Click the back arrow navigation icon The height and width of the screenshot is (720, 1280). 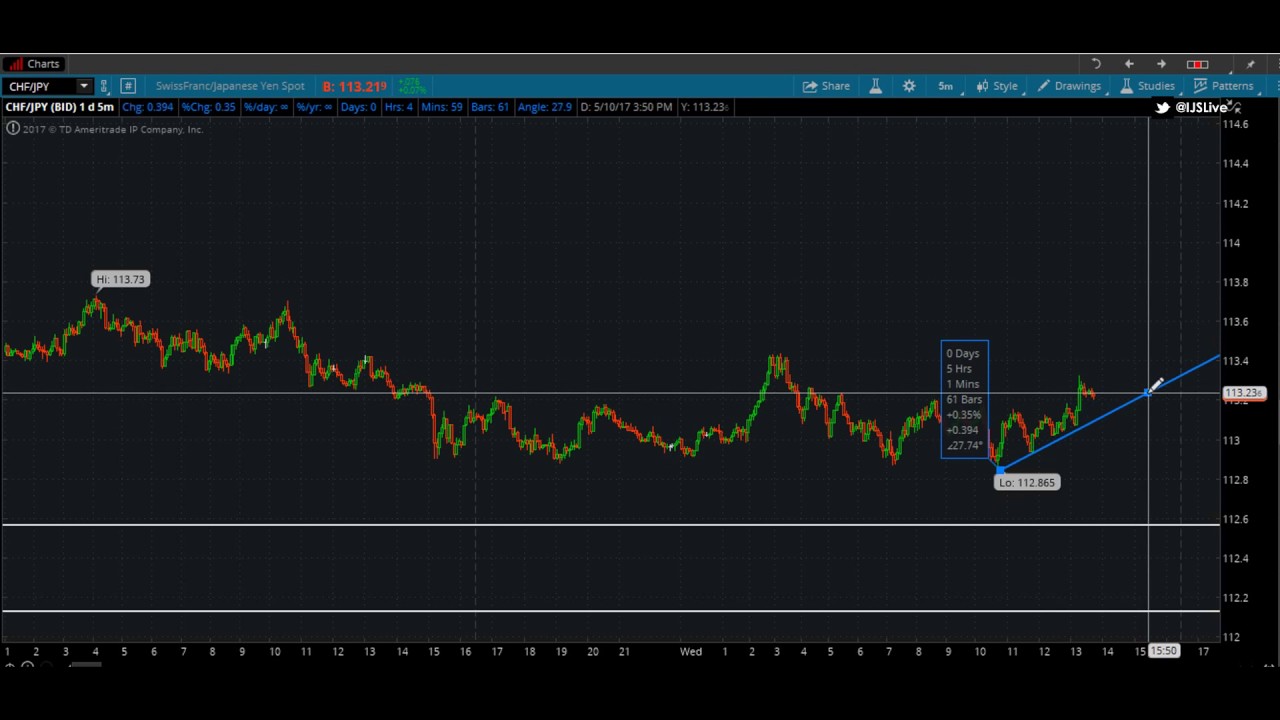tap(1129, 64)
